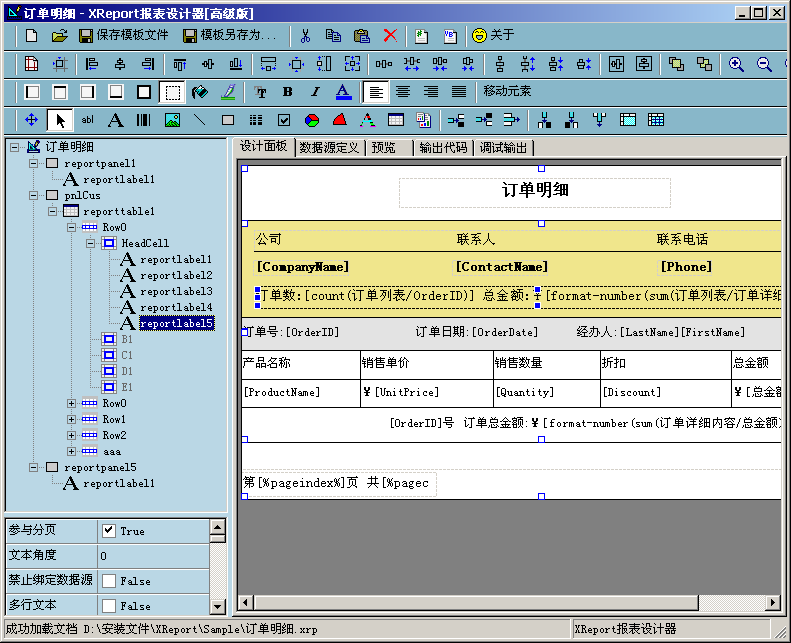791x643 pixels.
Task: Switch to the 数据源定义 tab
Action: coord(328,148)
